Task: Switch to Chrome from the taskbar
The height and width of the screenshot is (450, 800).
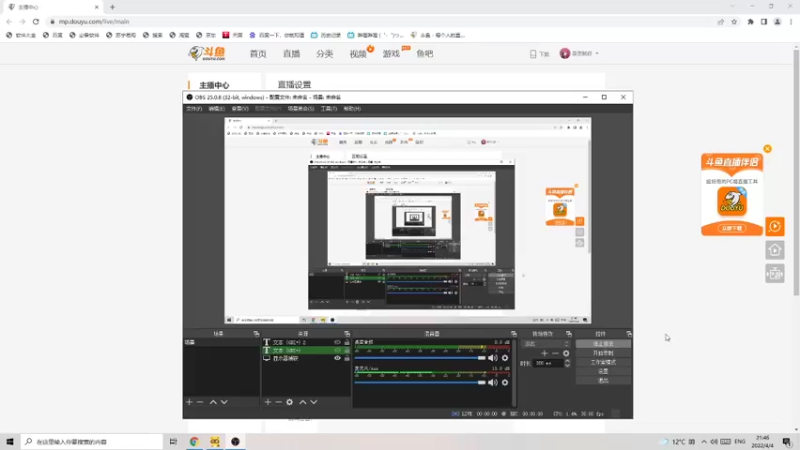Action: (x=194, y=442)
